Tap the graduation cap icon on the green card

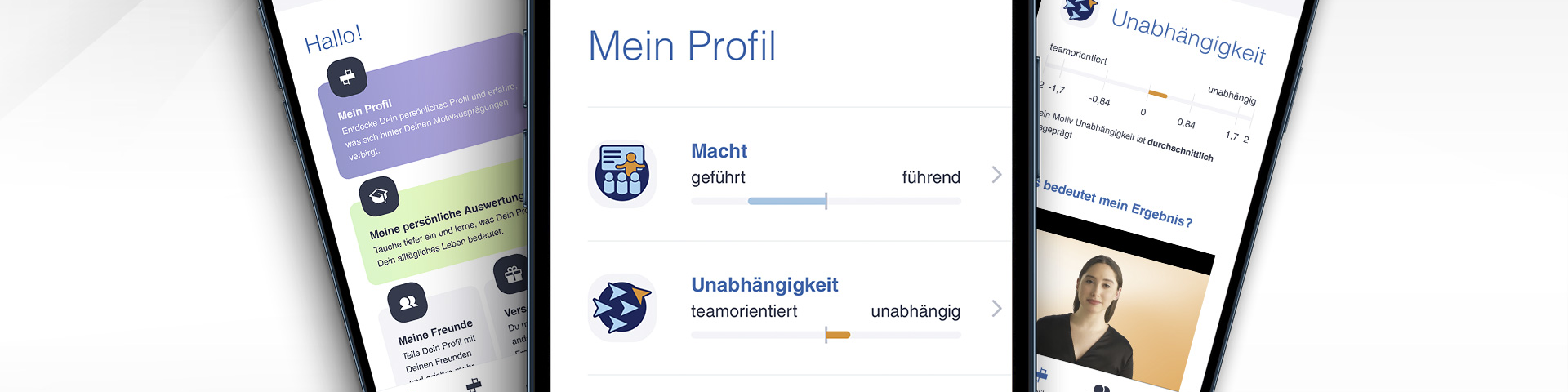point(379,196)
